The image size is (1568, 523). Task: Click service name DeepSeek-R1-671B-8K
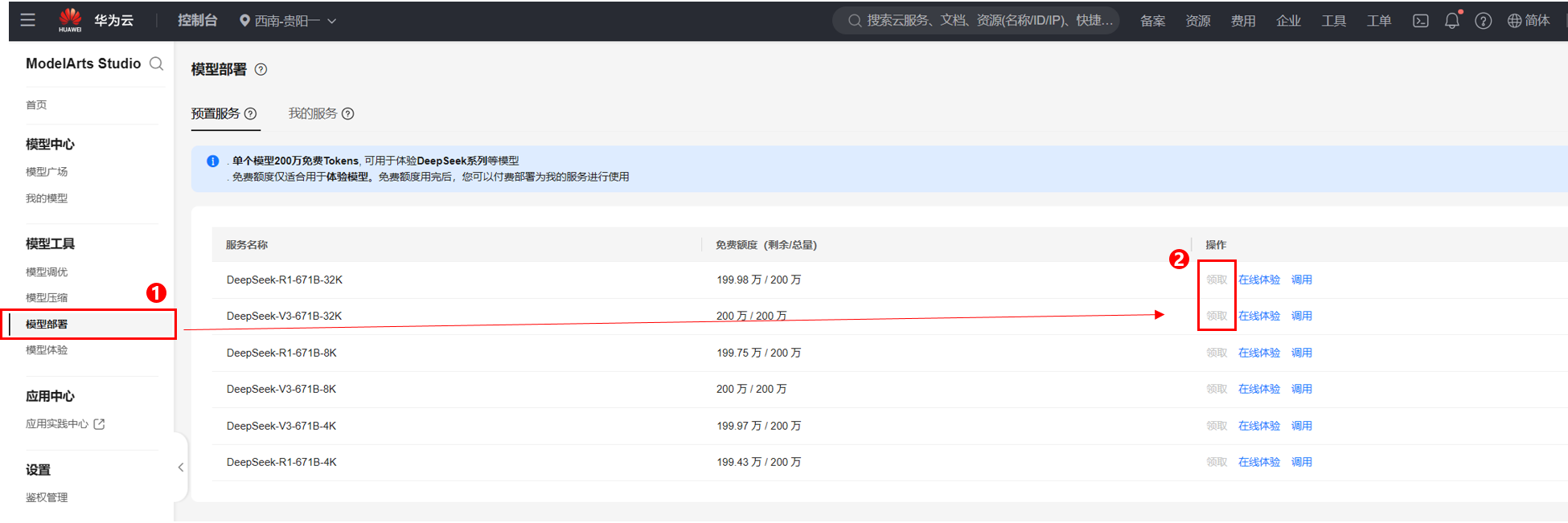281,353
